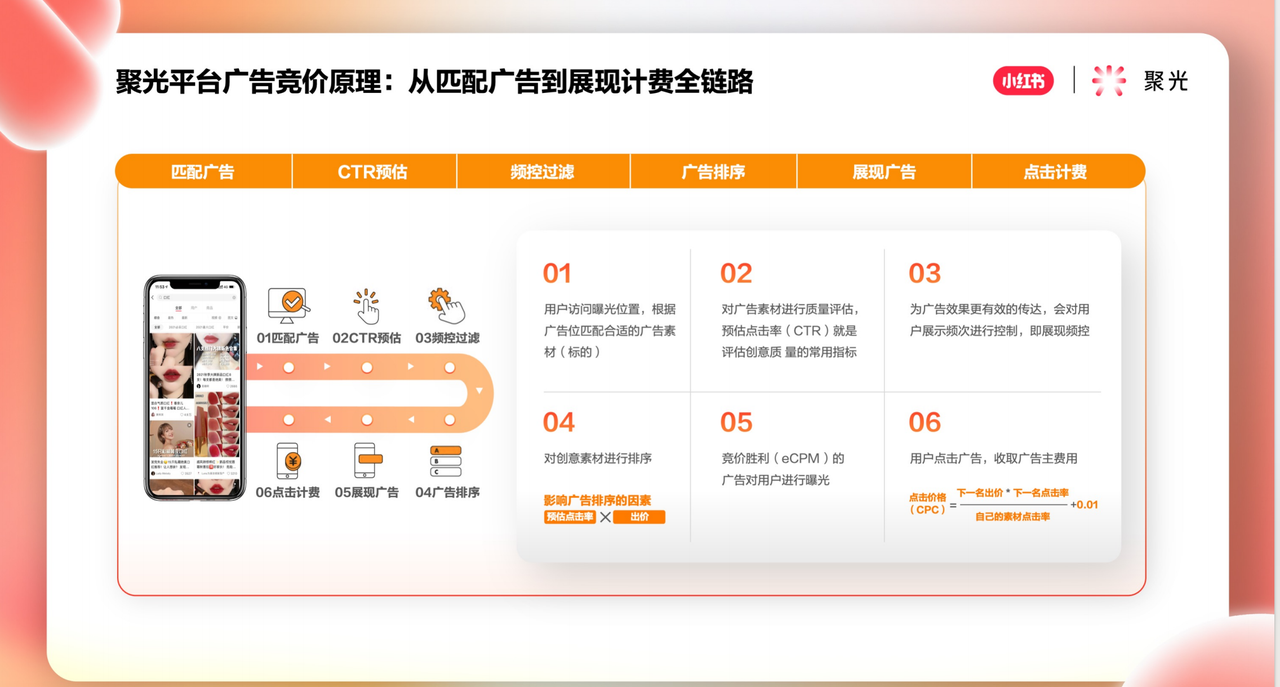Select the 展现广告 phone banner icon
Viewport: 1280px width, 687px height.
coord(367,461)
